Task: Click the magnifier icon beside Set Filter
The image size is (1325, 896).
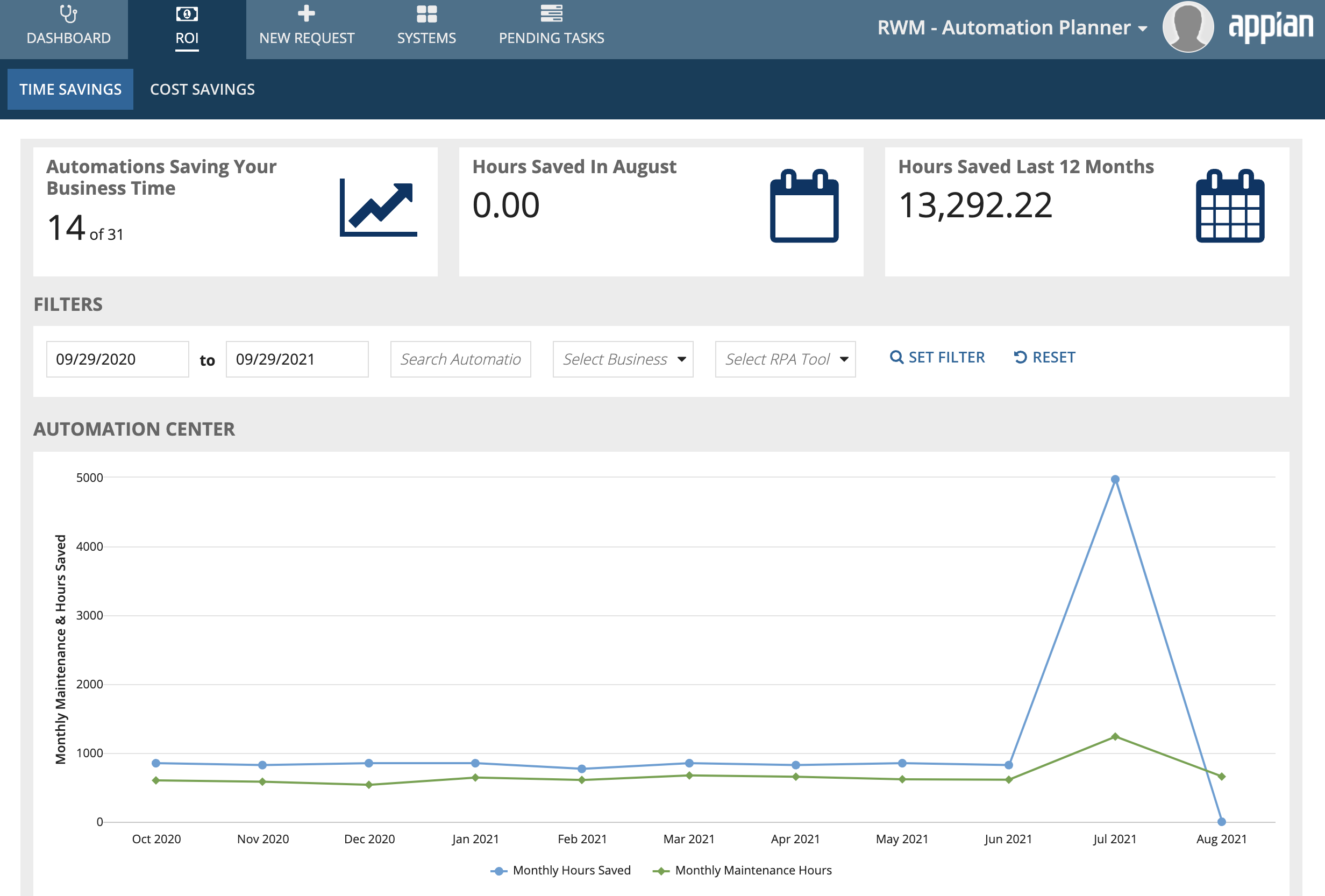Action: tap(896, 357)
